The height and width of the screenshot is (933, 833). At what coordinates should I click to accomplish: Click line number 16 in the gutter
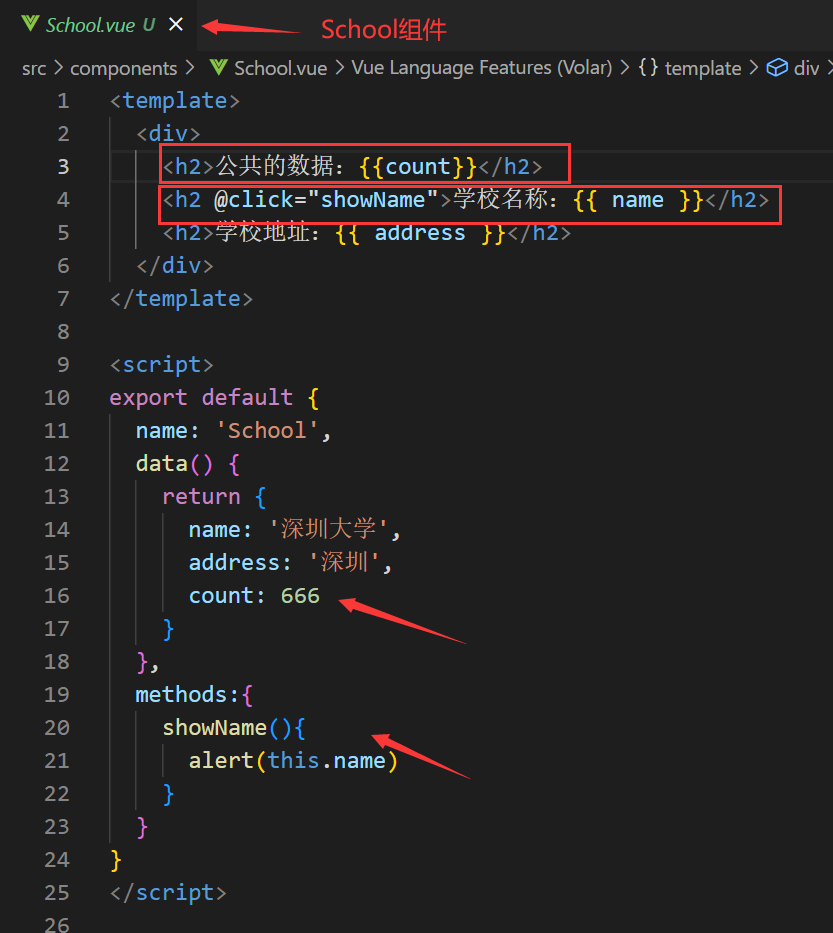pos(57,596)
